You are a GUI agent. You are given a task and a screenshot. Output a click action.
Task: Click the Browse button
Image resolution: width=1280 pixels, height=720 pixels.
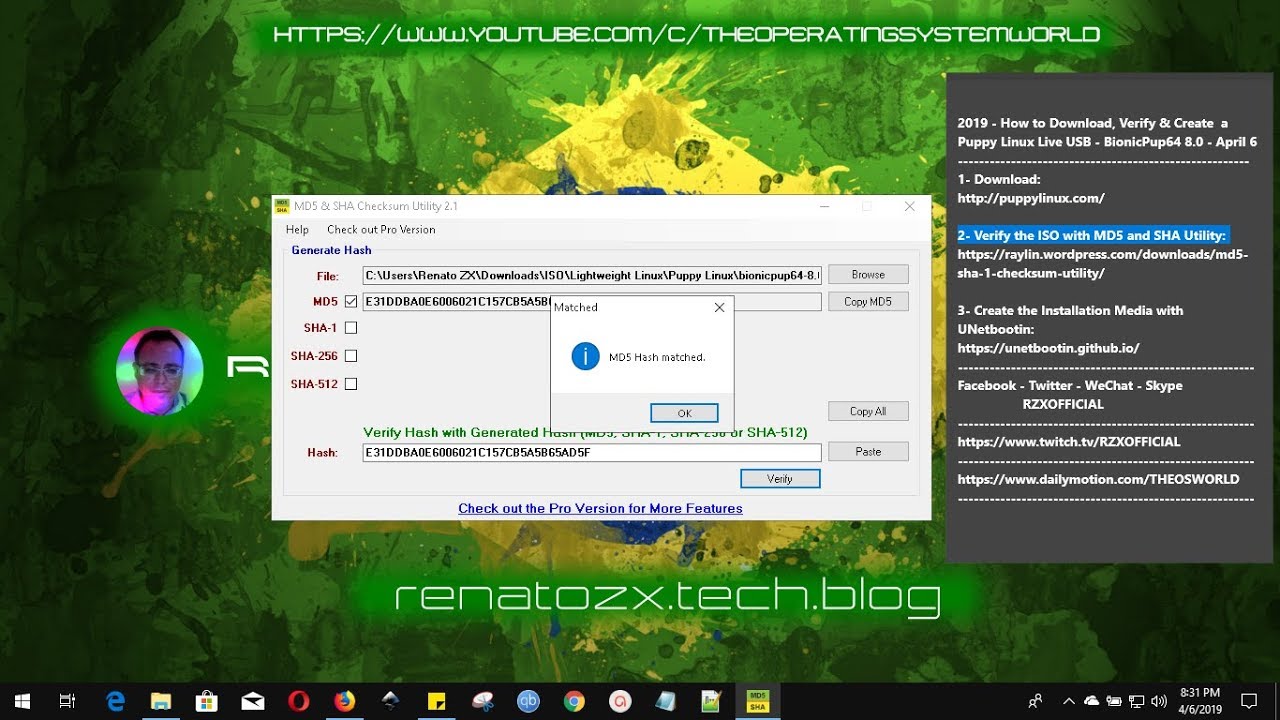(868, 274)
